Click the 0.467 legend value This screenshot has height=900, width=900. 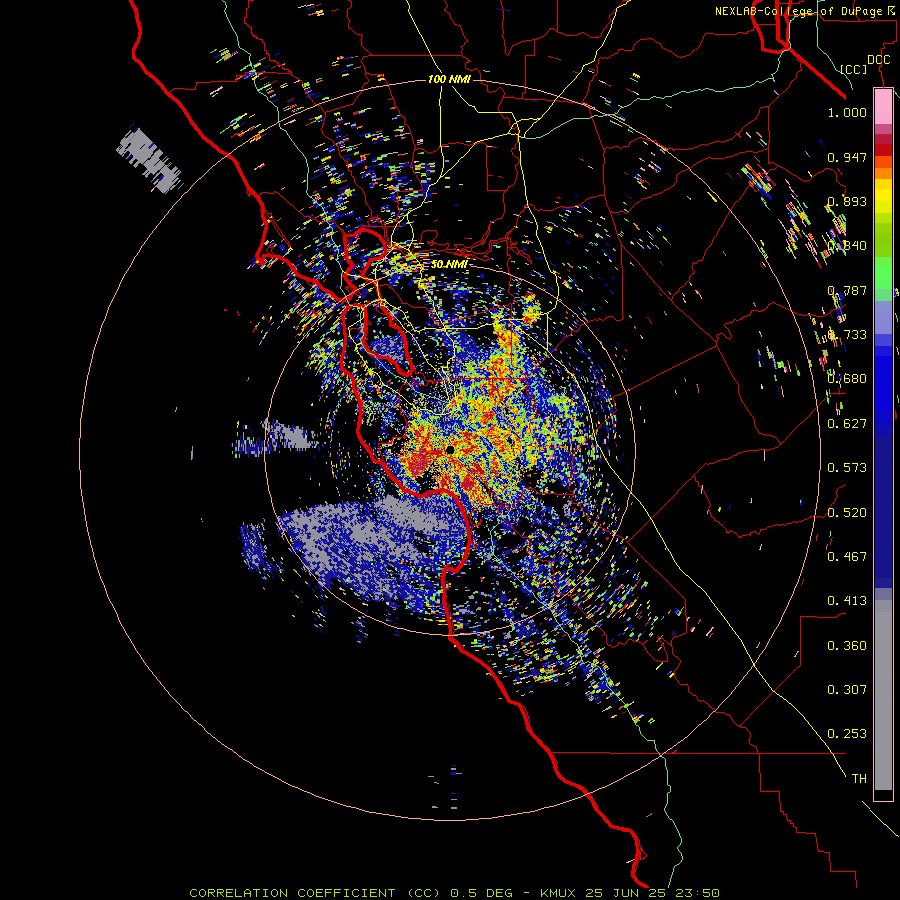(847, 557)
